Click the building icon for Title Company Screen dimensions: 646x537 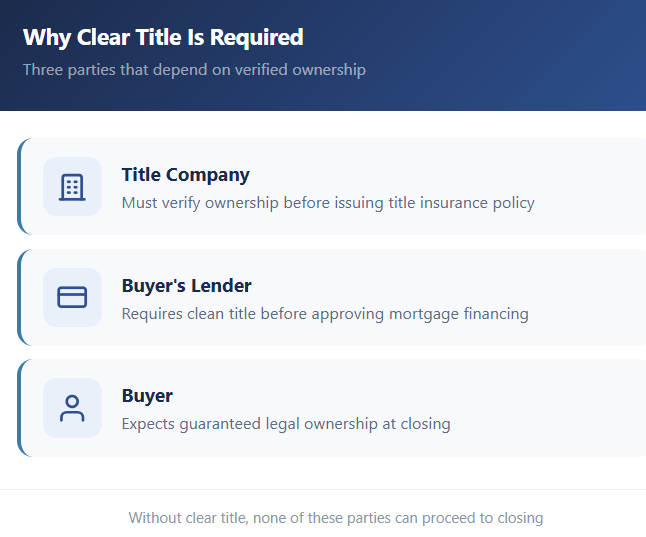coord(72,186)
